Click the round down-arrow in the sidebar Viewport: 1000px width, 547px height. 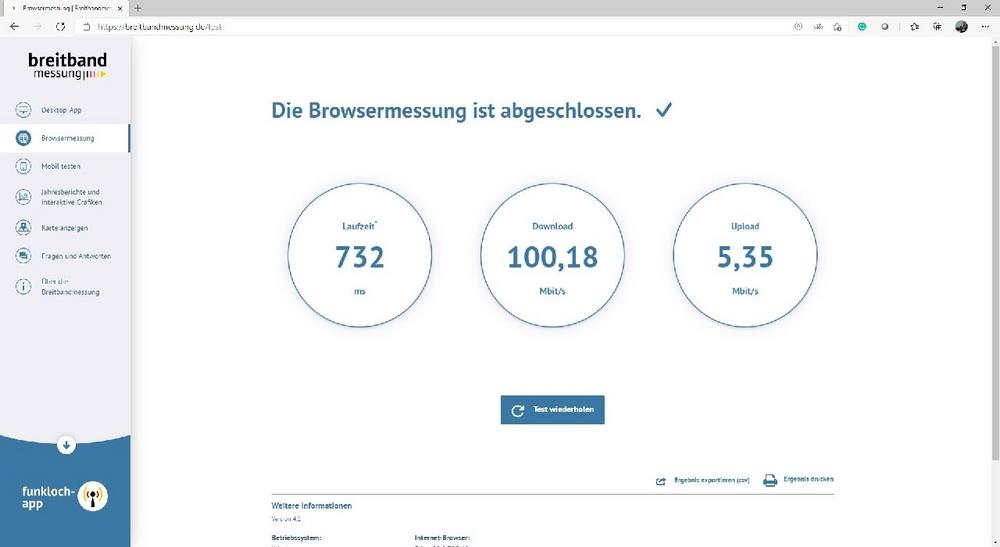tap(66, 444)
